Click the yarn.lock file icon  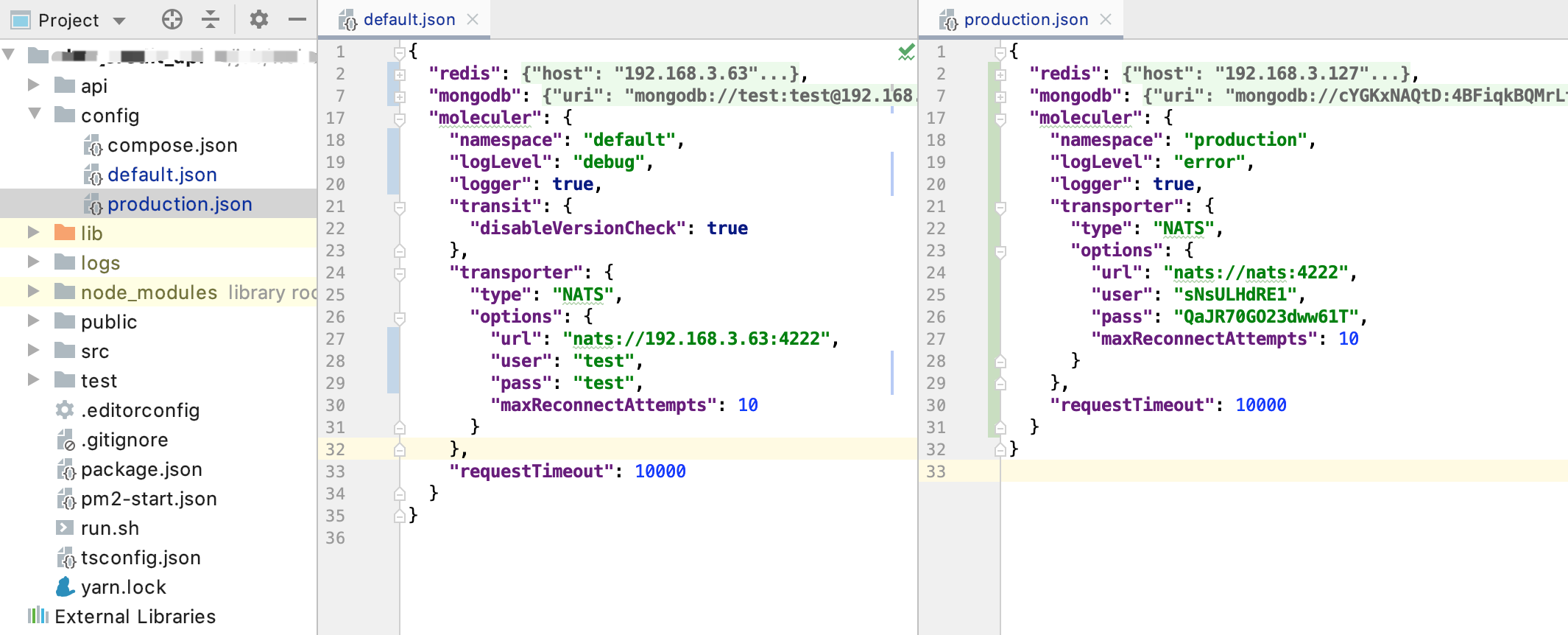point(65,587)
